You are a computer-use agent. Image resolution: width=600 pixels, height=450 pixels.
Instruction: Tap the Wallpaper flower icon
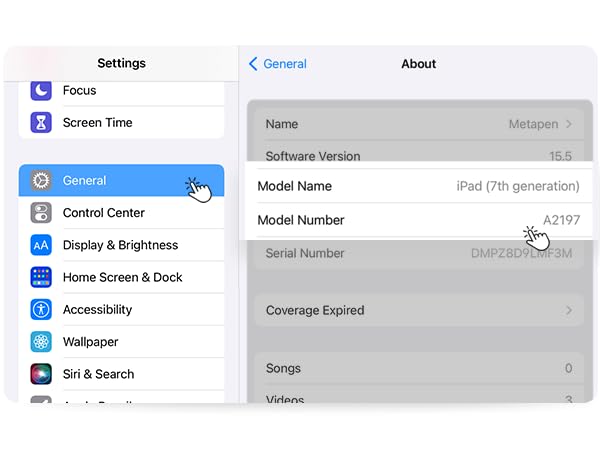pos(41,342)
